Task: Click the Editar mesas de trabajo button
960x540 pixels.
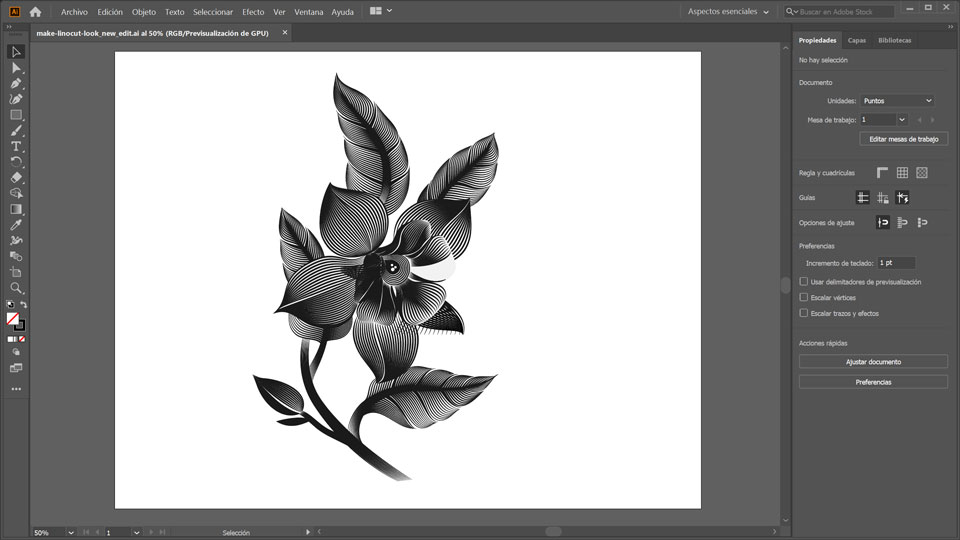Action: 903,139
